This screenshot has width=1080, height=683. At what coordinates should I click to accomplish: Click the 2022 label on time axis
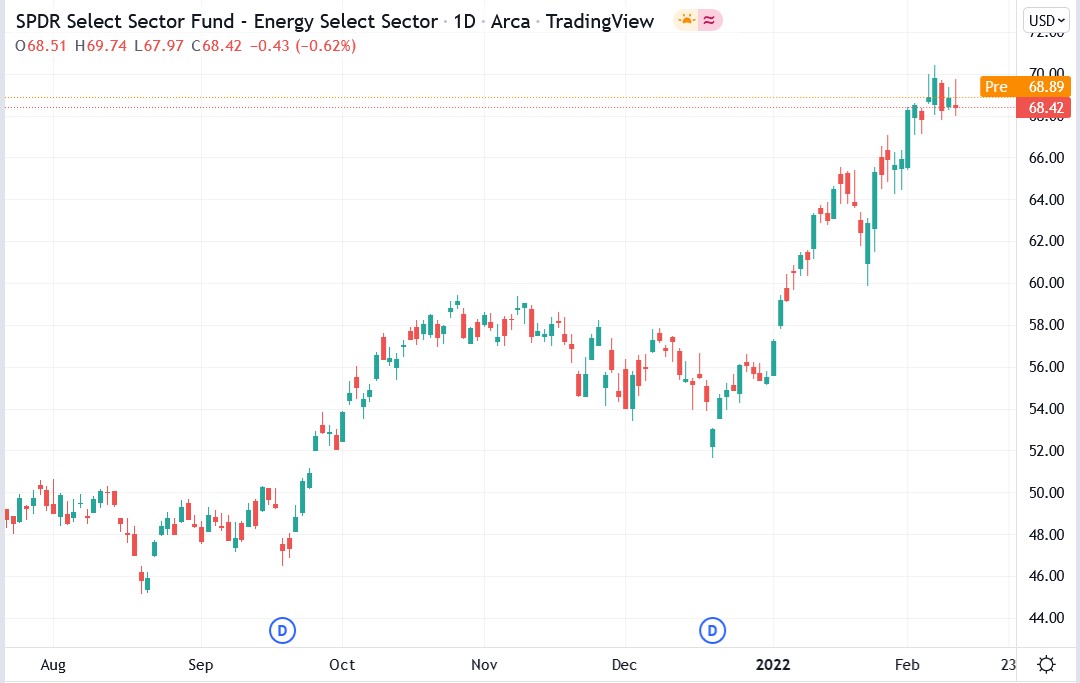(x=773, y=664)
